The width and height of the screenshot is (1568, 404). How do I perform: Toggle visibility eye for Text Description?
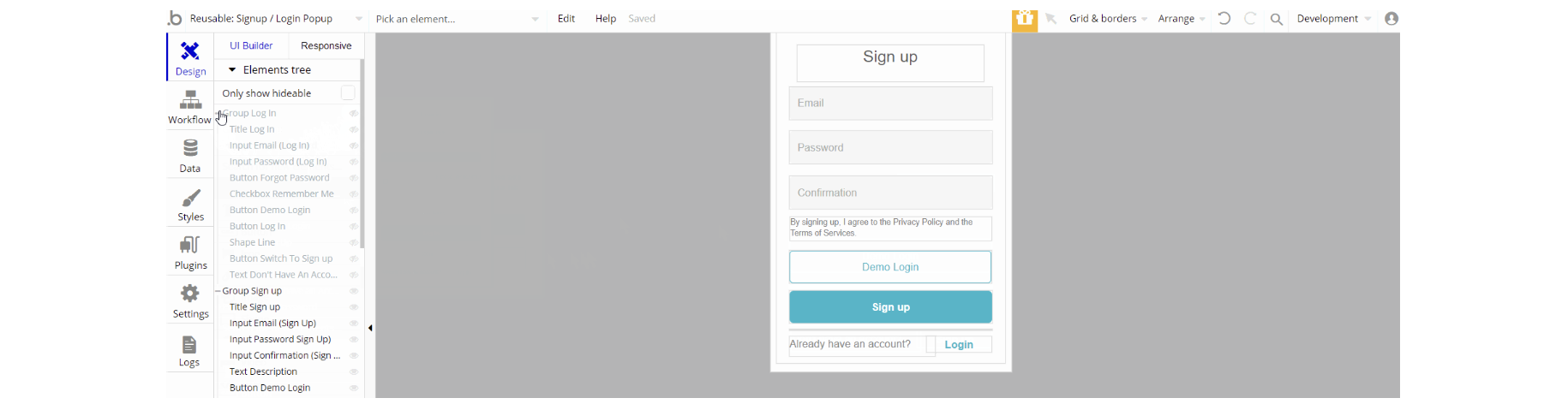(353, 372)
